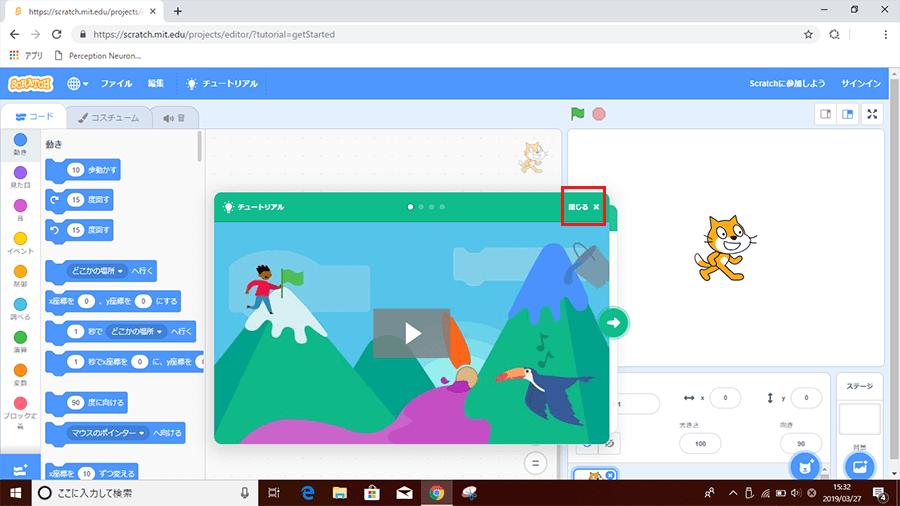
Task: Open チュートリアル in the top menu bar
Action: [x=222, y=84]
